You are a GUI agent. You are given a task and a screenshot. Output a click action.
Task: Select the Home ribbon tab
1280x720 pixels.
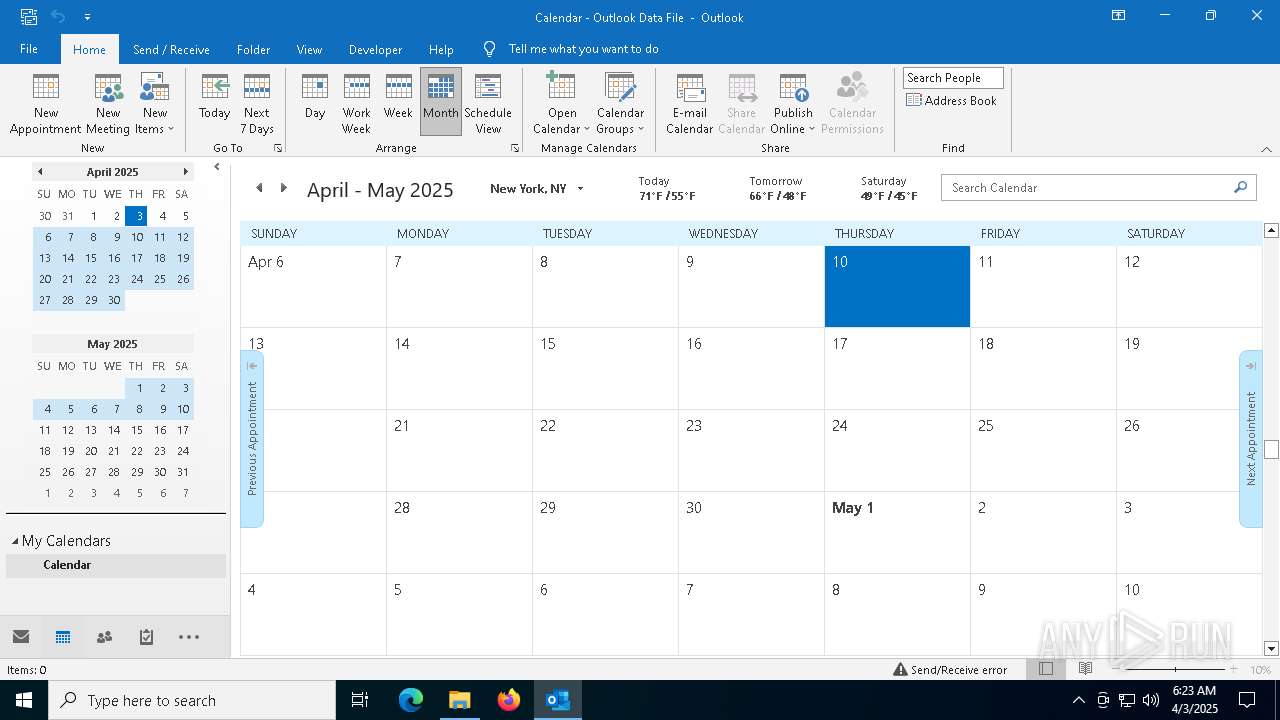(89, 49)
